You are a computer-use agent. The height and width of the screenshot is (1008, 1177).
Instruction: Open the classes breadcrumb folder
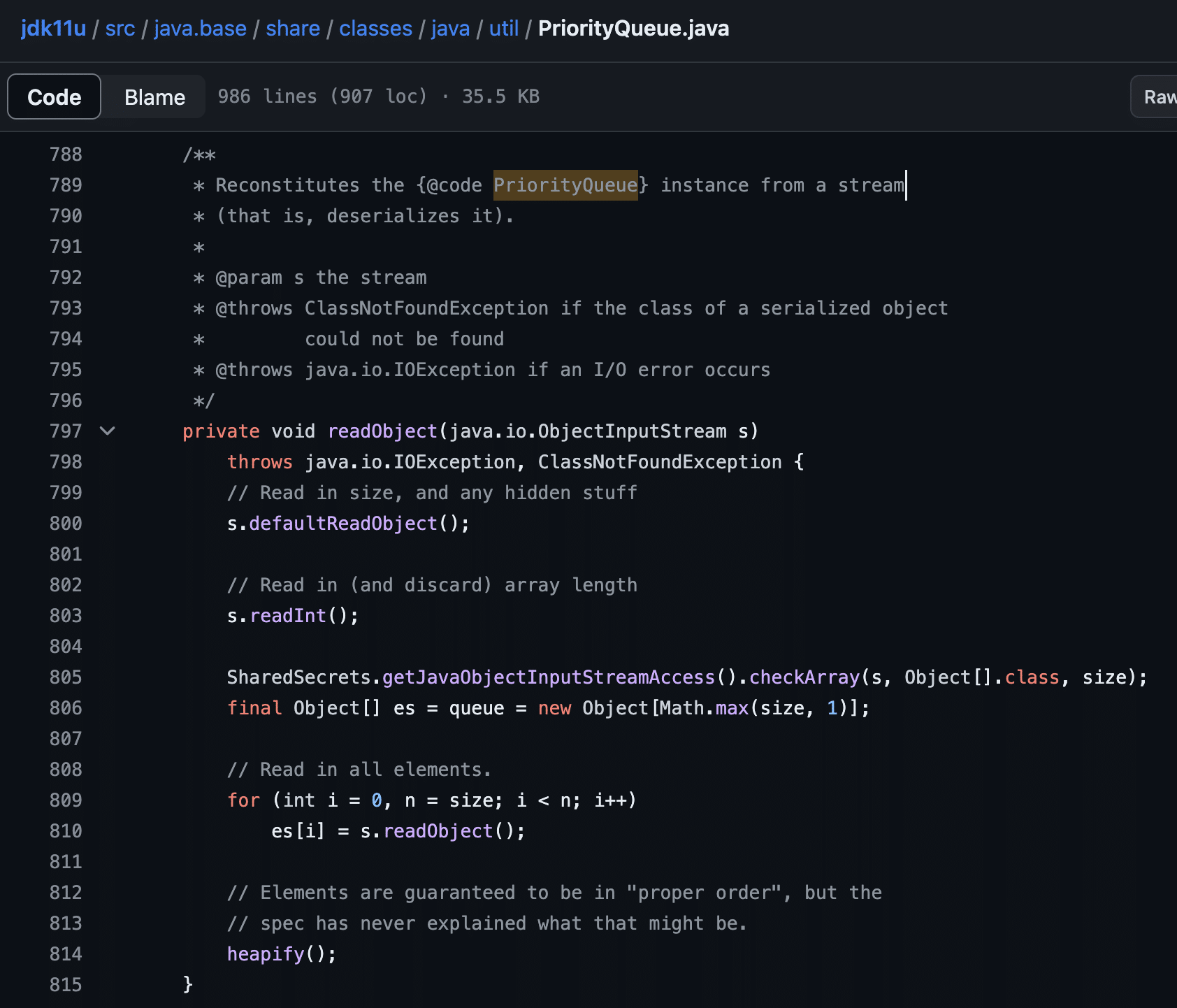pyautogui.click(x=375, y=28)
